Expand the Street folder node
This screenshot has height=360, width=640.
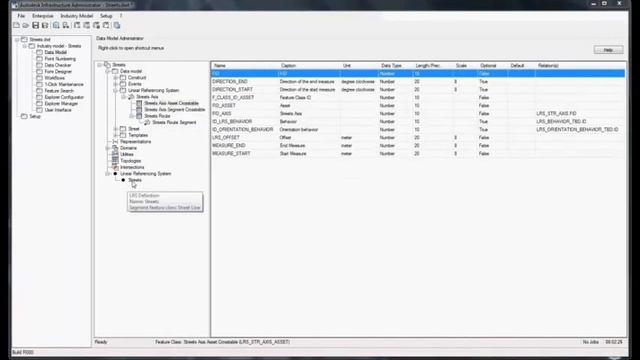click(x=116, y=129)
